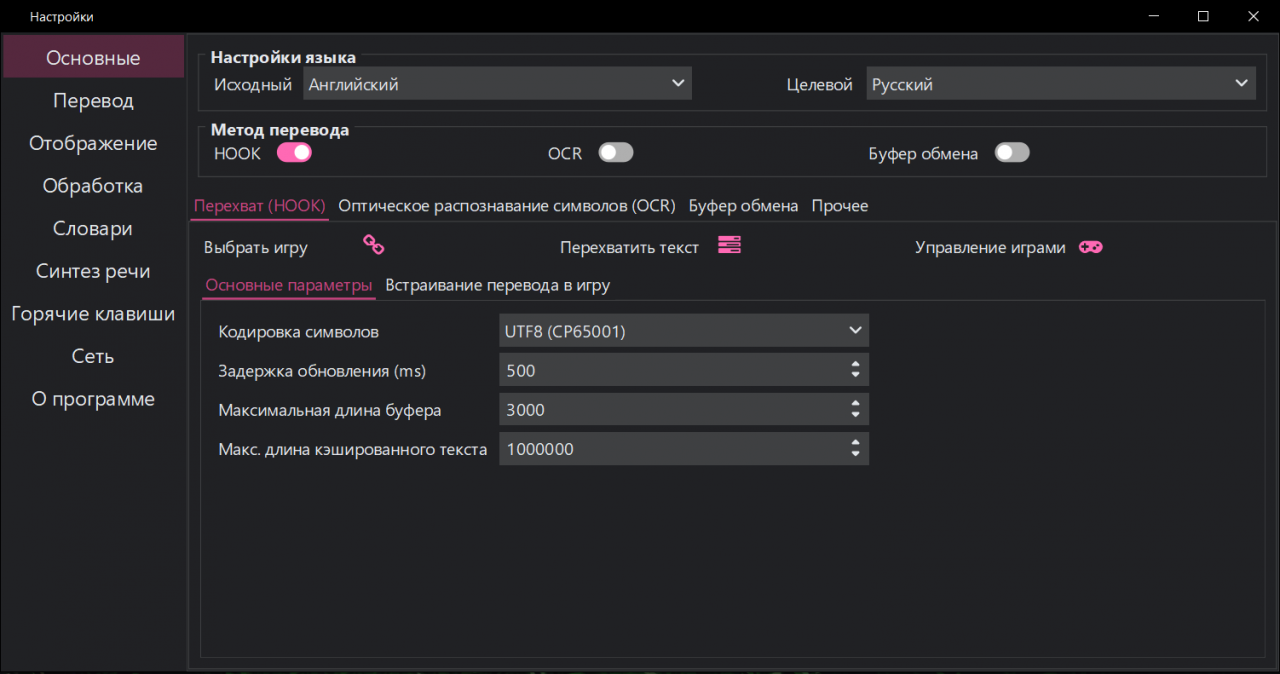Go to the Перевод sidebar section
The image size is (1280, 674).
tap(93, 101)
